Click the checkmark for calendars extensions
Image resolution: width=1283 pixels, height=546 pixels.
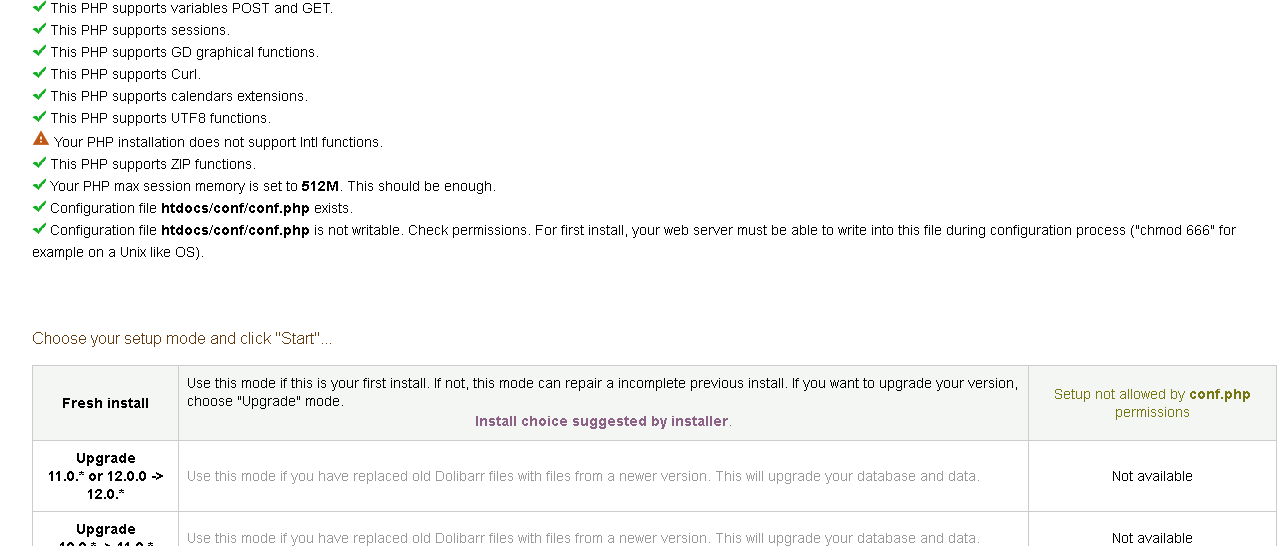coord(39,95)
